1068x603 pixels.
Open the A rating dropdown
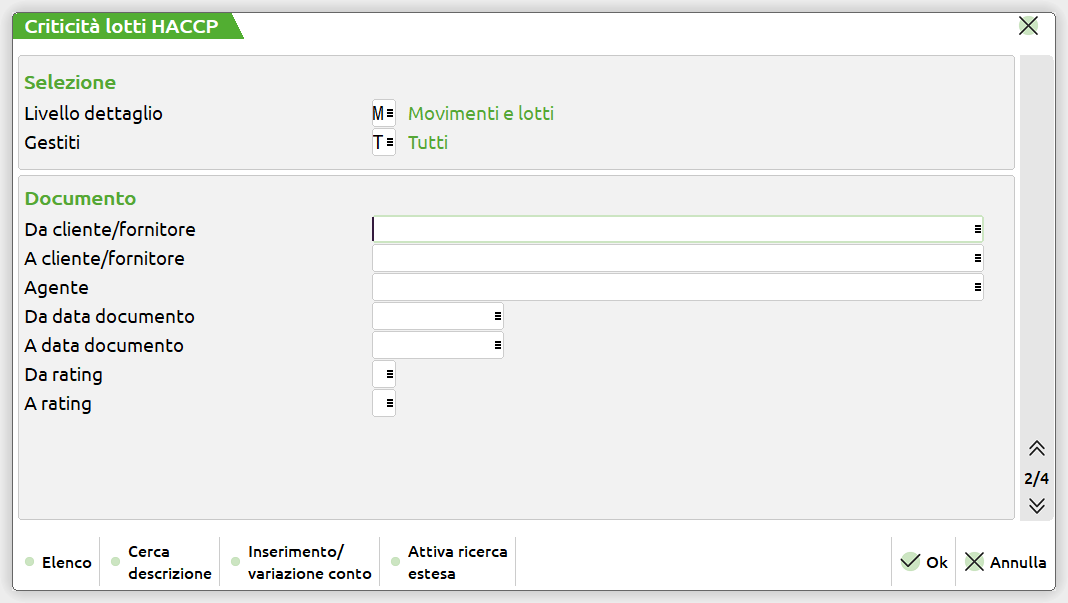coord(389,404)
